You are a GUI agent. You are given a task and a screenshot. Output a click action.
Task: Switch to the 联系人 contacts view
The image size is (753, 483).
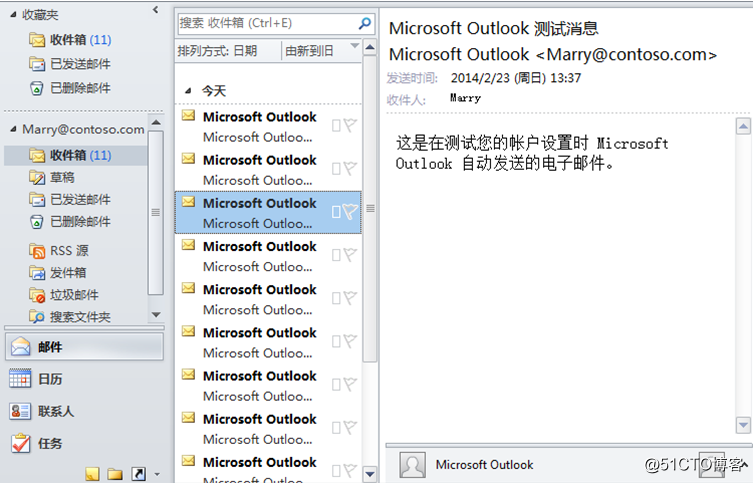pyautogui.click(x=84, y=411)
